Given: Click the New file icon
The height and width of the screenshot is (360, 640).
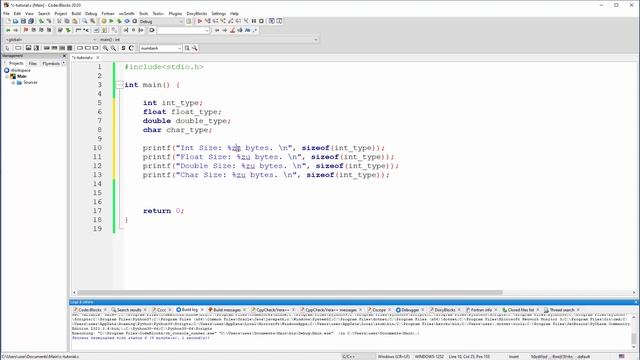Looking at the screenshot, I should (x=8, y=21).
